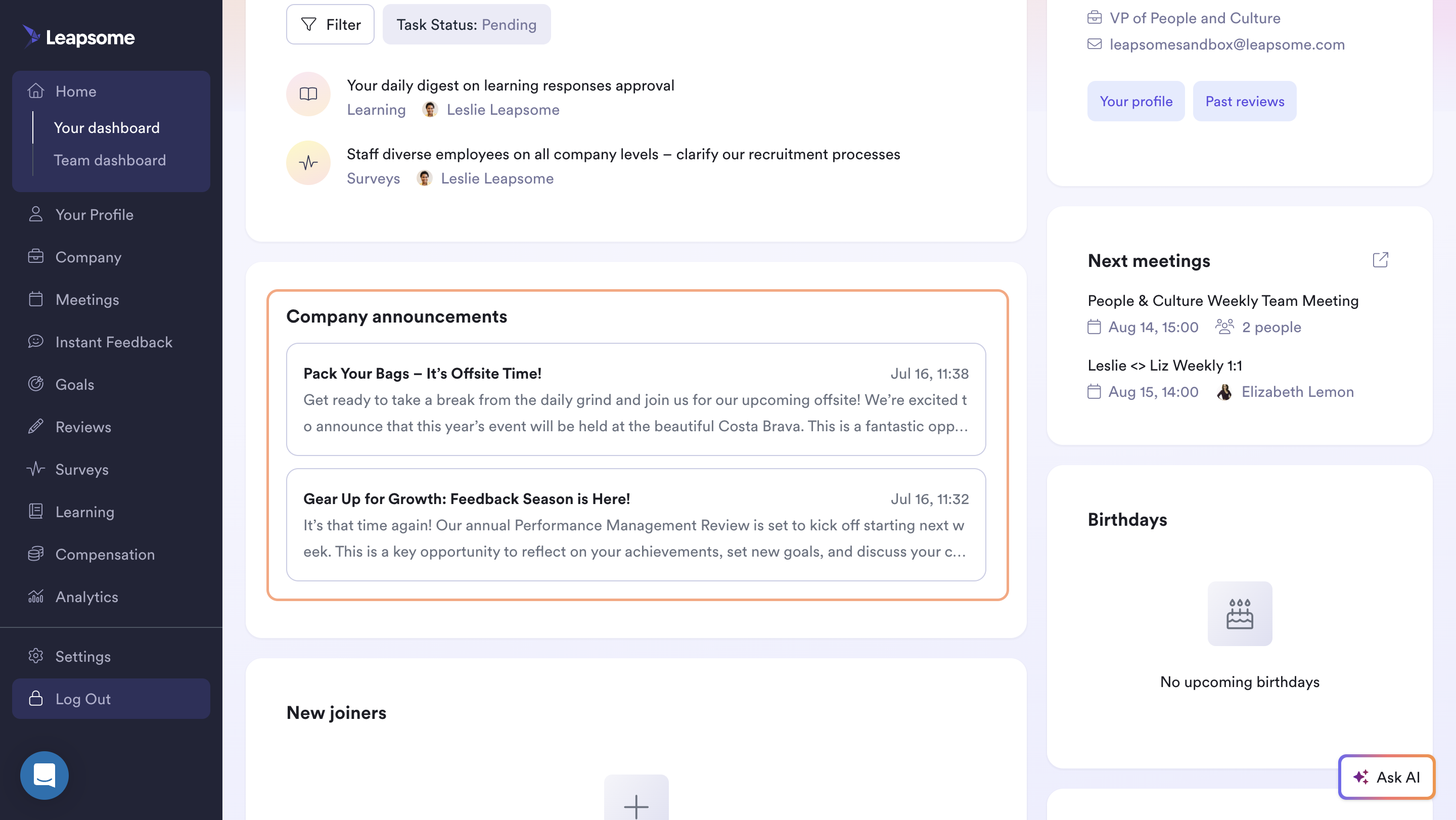Click the leapsomesandbox@leapsome.com email

1227,44
